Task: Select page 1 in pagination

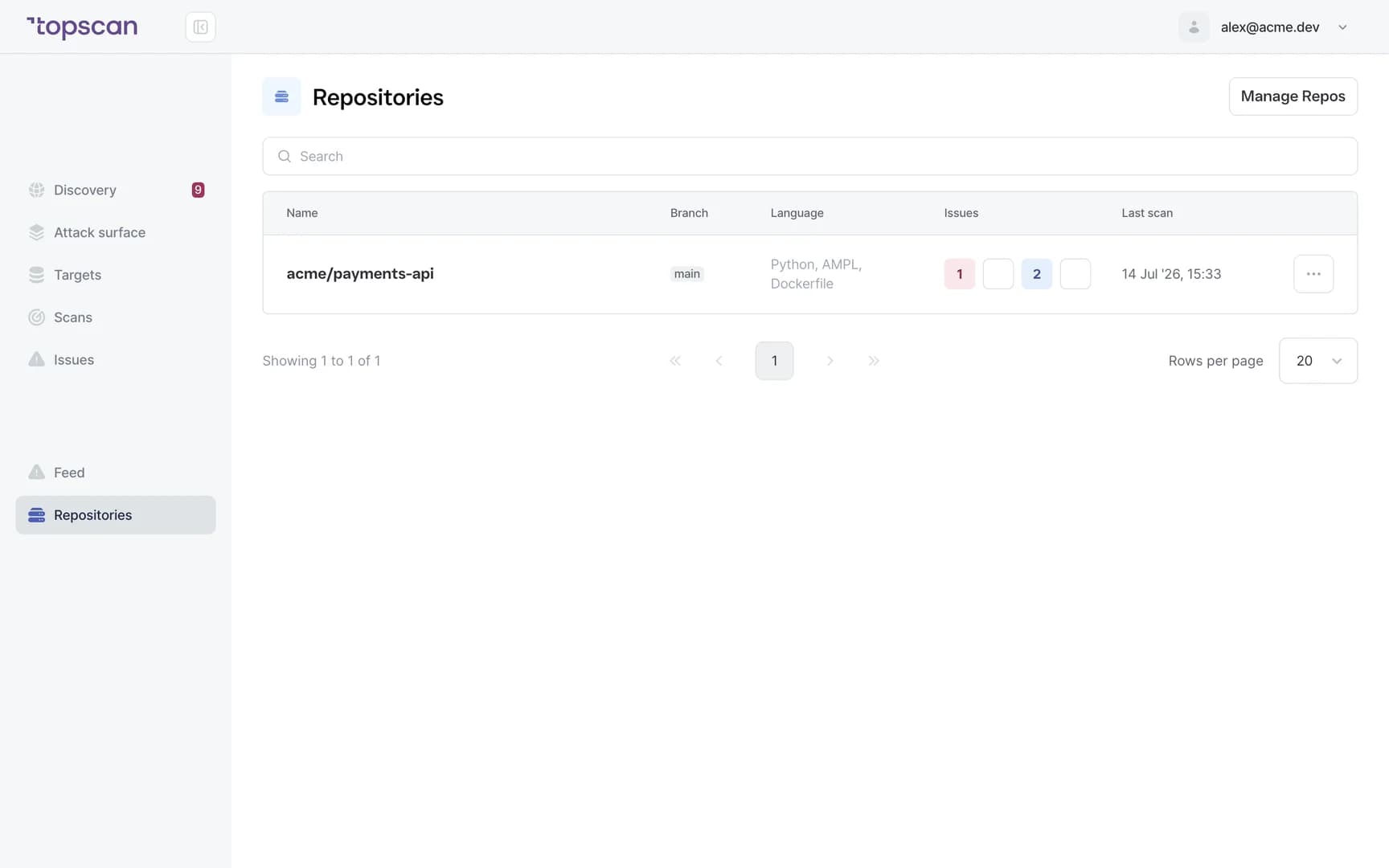Action: pyautogui.click(x=774, y=361)
